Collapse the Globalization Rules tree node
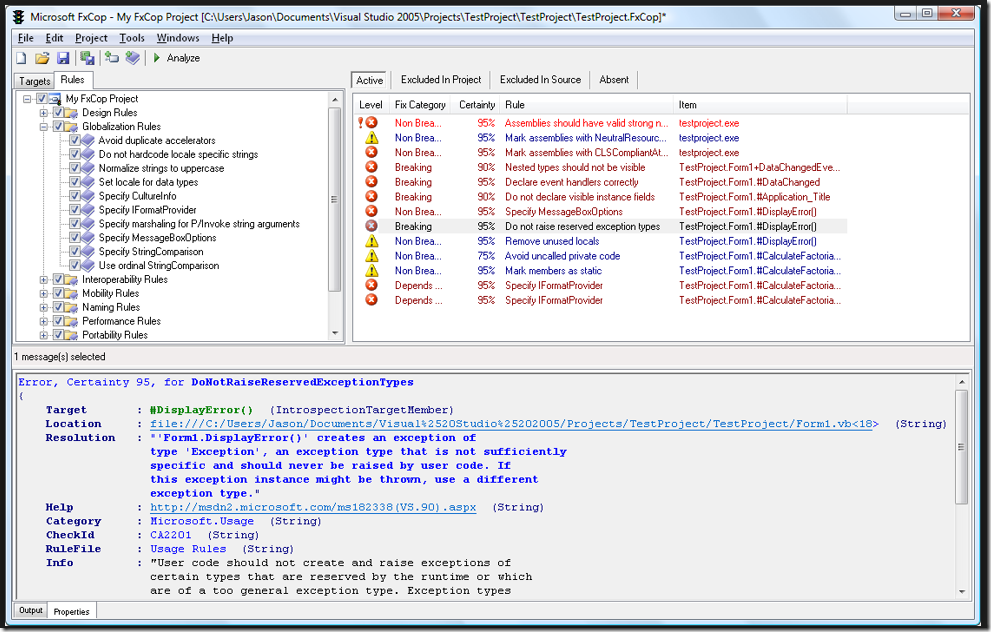991x632 pixels. tap(44, 127)
